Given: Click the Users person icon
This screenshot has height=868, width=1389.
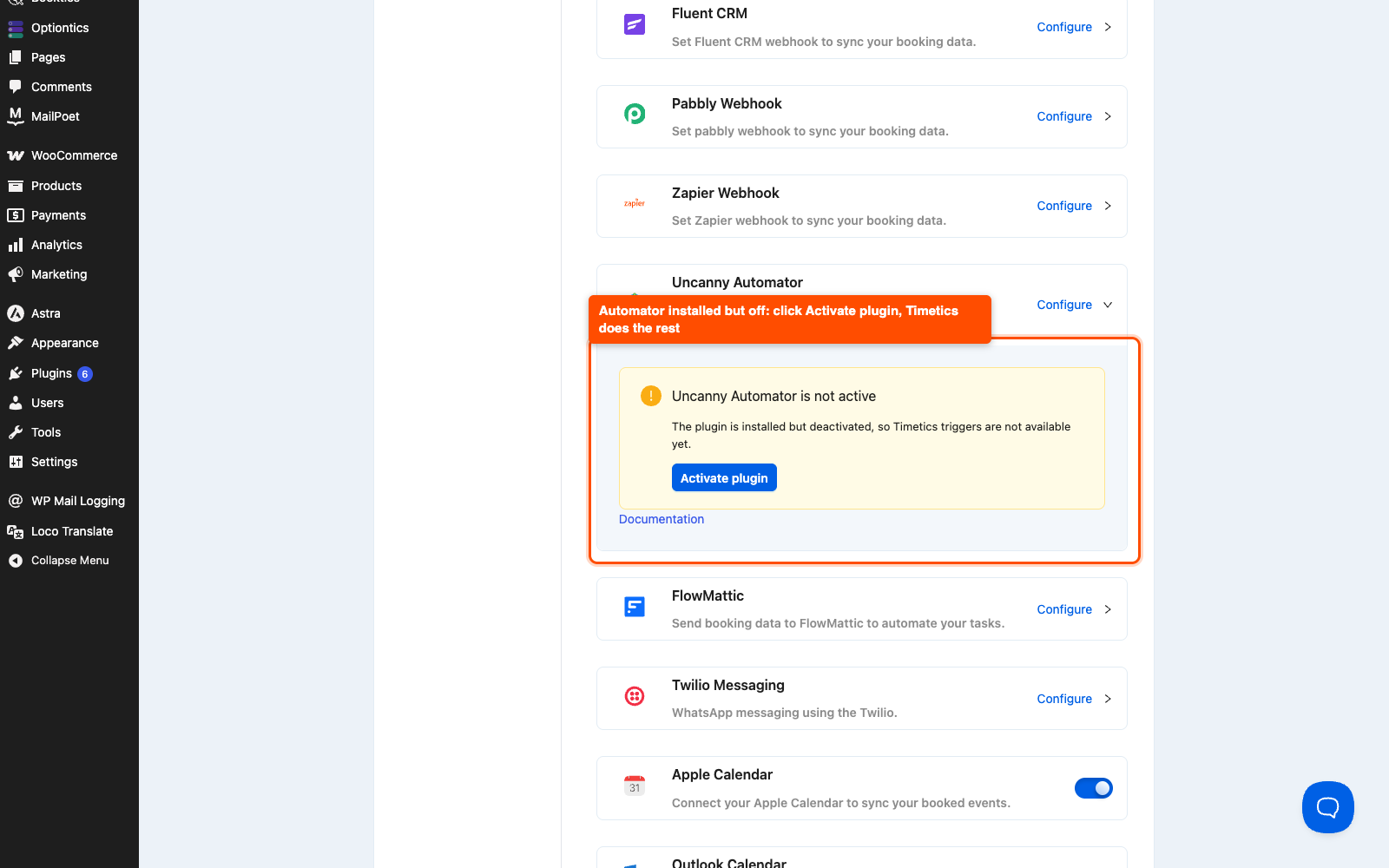Looking at the screenshot, I should coord(16,403).
